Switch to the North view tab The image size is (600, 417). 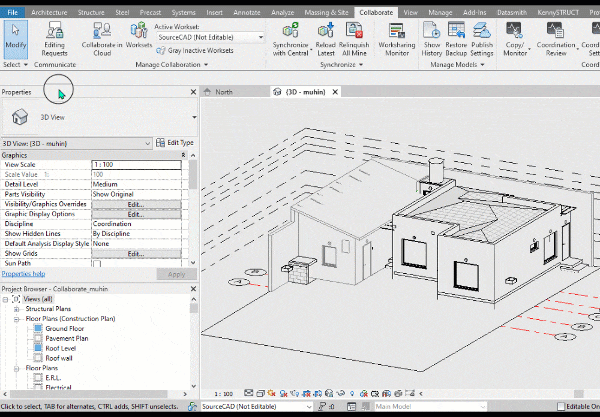coord(224,92)
